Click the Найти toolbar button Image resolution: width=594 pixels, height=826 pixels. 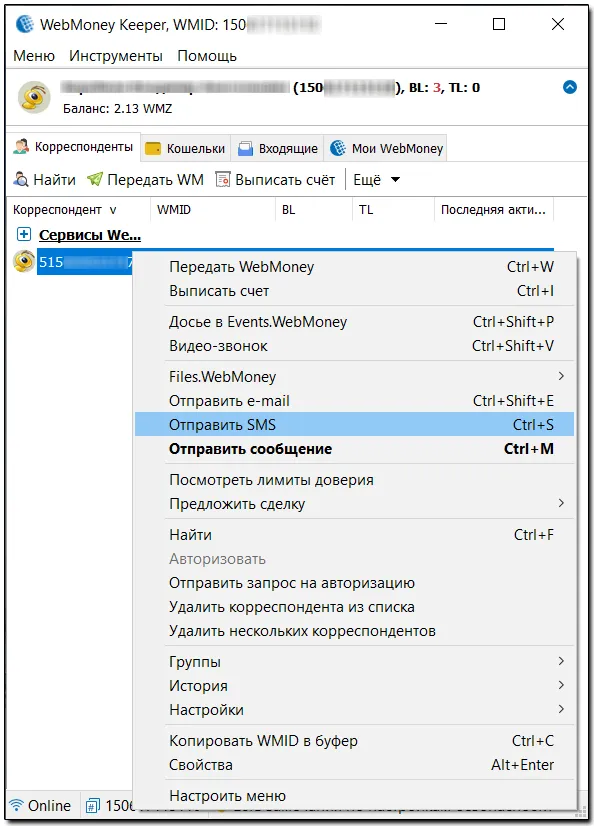pyautogui.click(x=45, y=180)
